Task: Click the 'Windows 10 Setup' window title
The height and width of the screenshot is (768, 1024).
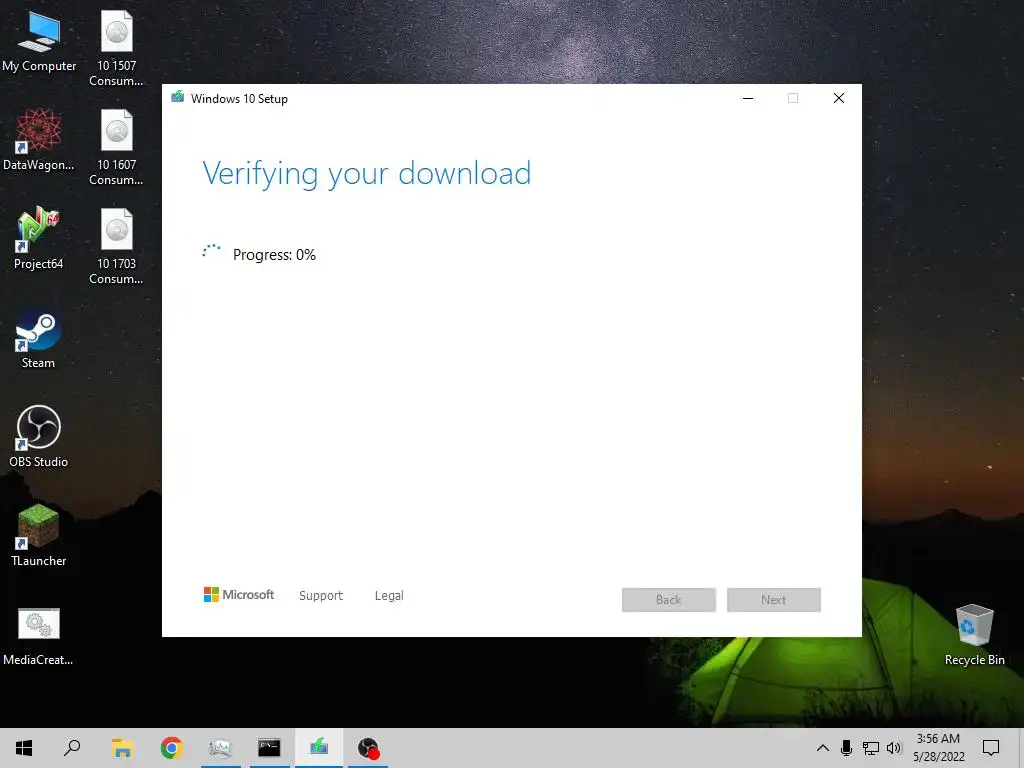Action: coord(239,99)
